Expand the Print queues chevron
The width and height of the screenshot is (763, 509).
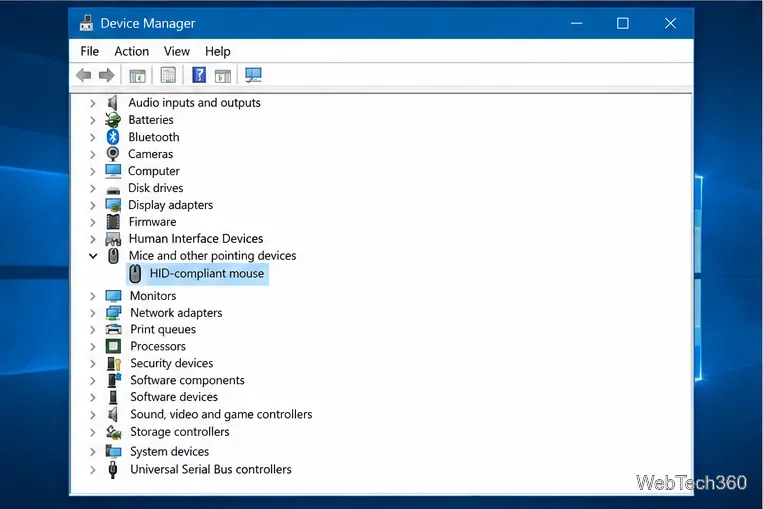[x=92, y=330]
